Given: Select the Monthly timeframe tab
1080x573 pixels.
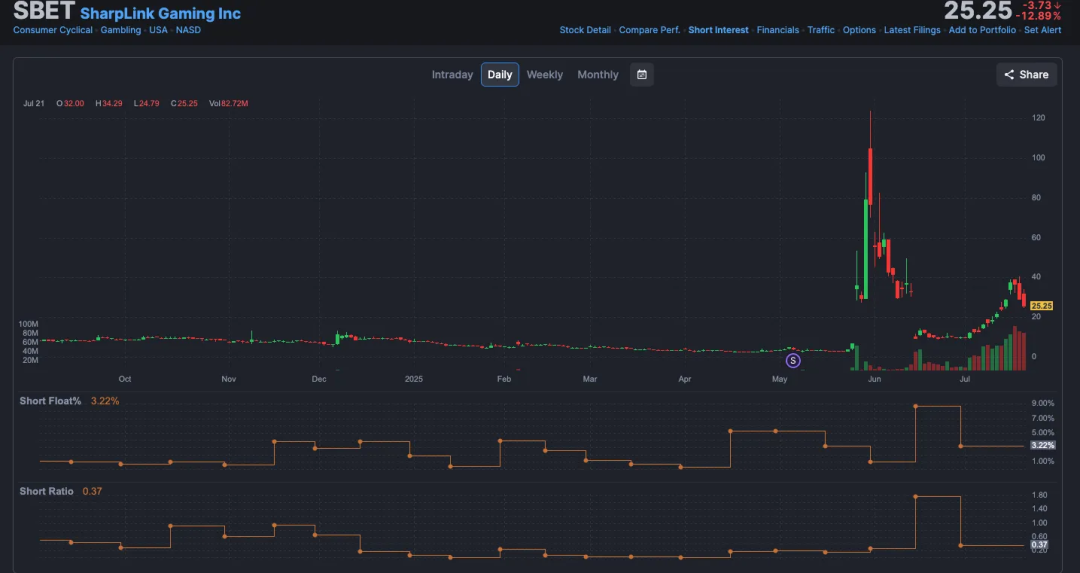Looking at the screenshot, I should click(598, 75).
